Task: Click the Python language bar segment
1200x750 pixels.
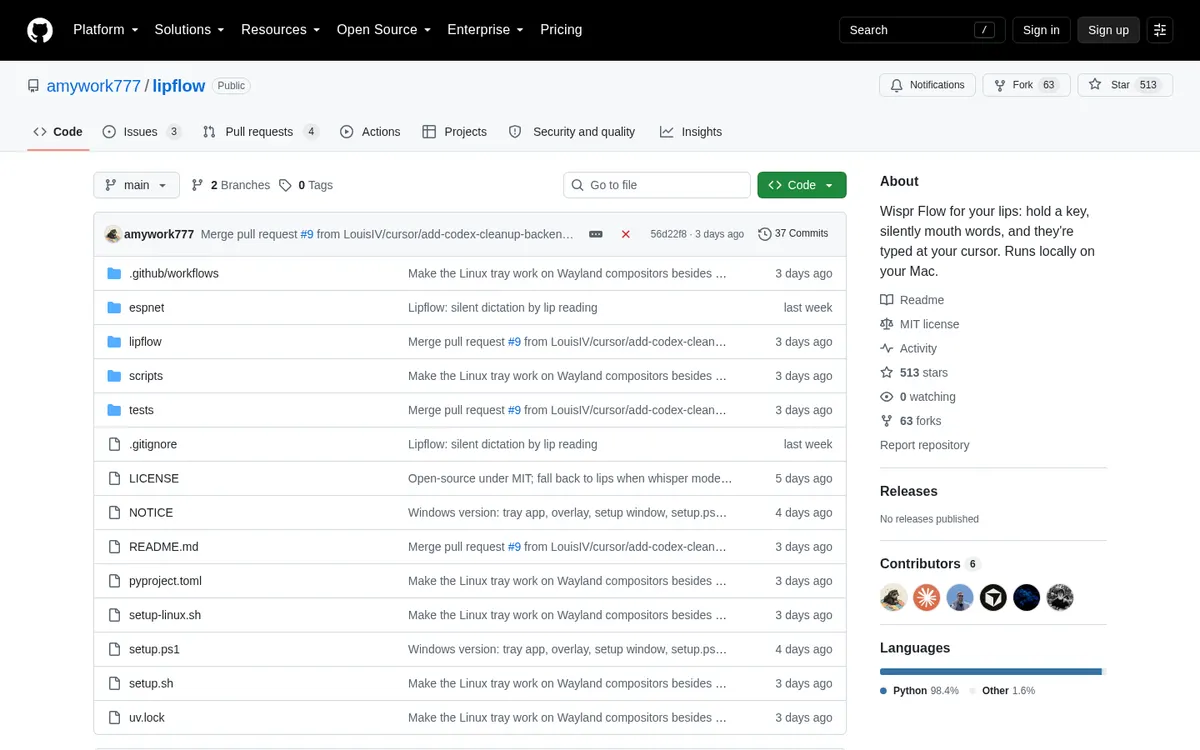Action: tap(990, 671)
